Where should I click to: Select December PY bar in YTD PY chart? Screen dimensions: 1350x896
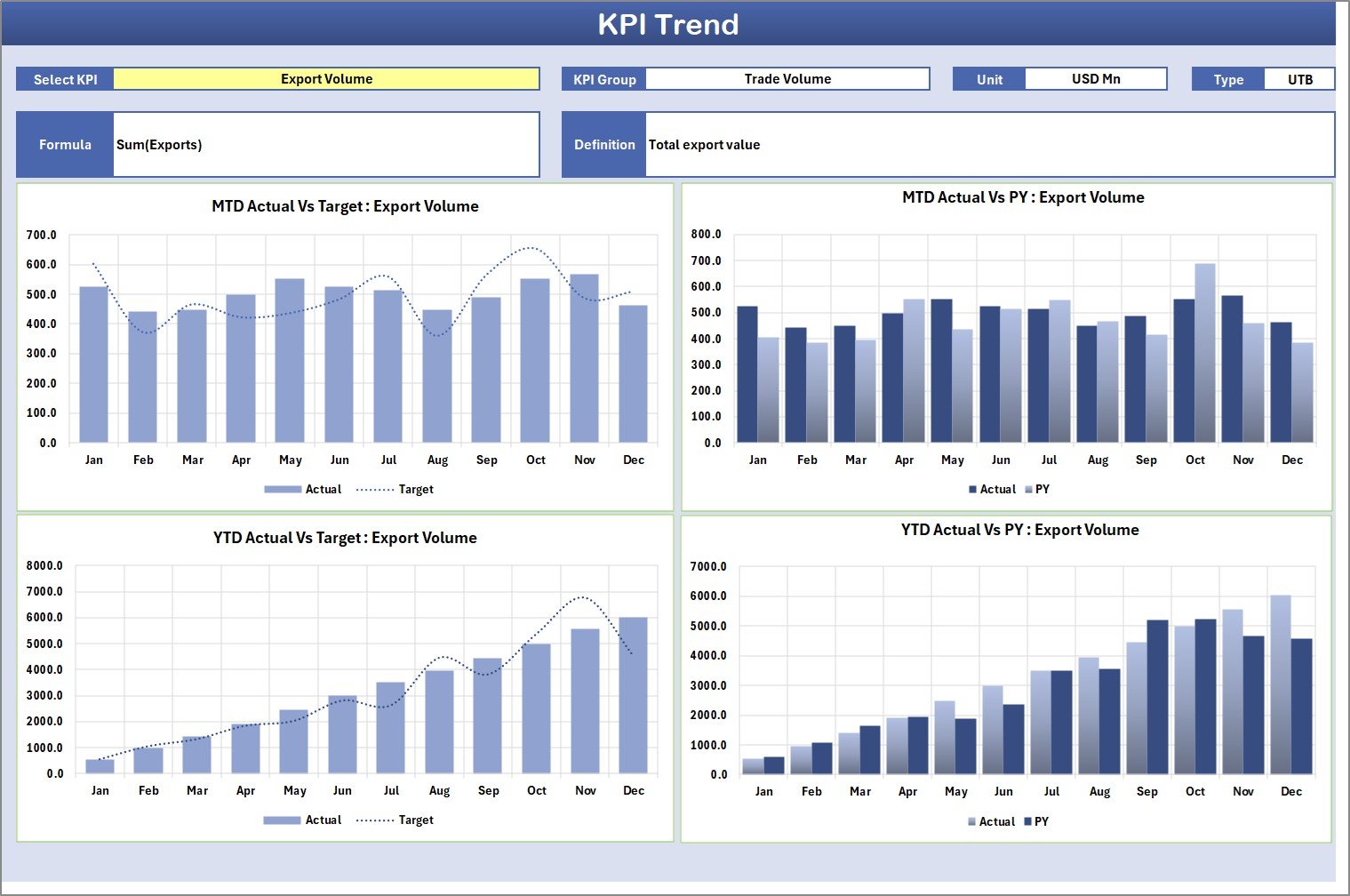tap(1301, 707)
